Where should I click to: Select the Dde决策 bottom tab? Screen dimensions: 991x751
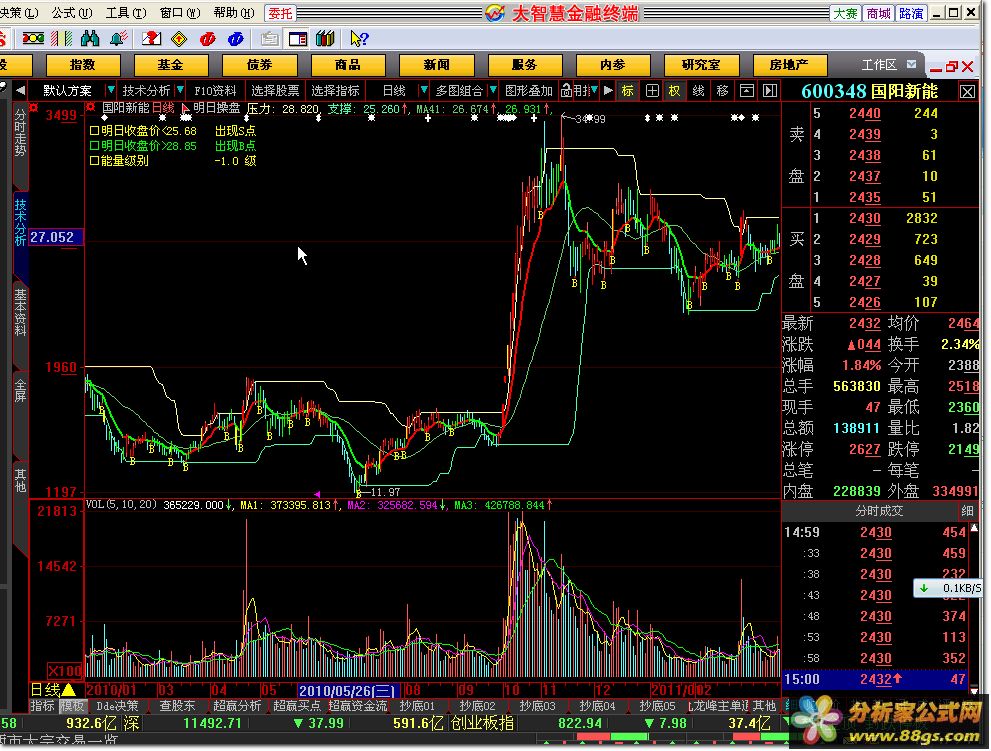(118, 705)
